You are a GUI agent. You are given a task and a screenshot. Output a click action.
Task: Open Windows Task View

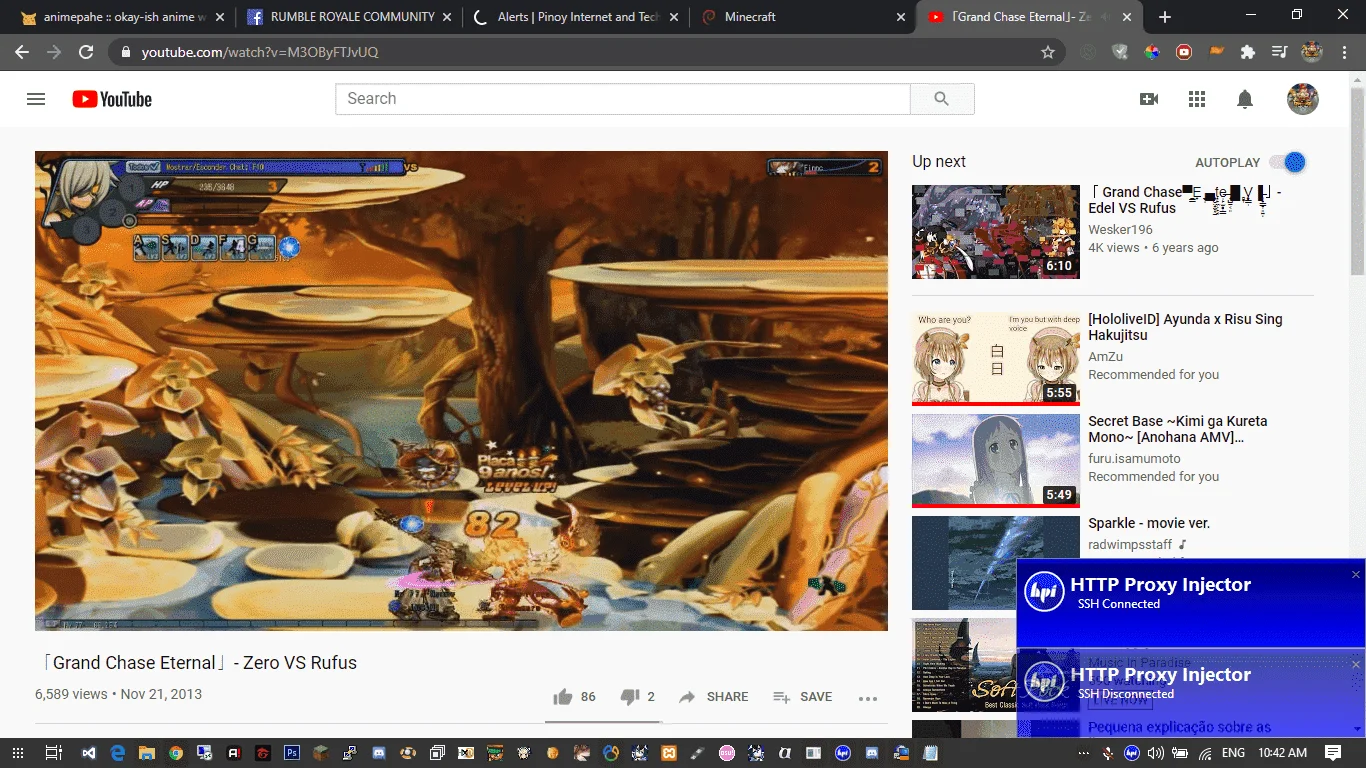[54, 753]
